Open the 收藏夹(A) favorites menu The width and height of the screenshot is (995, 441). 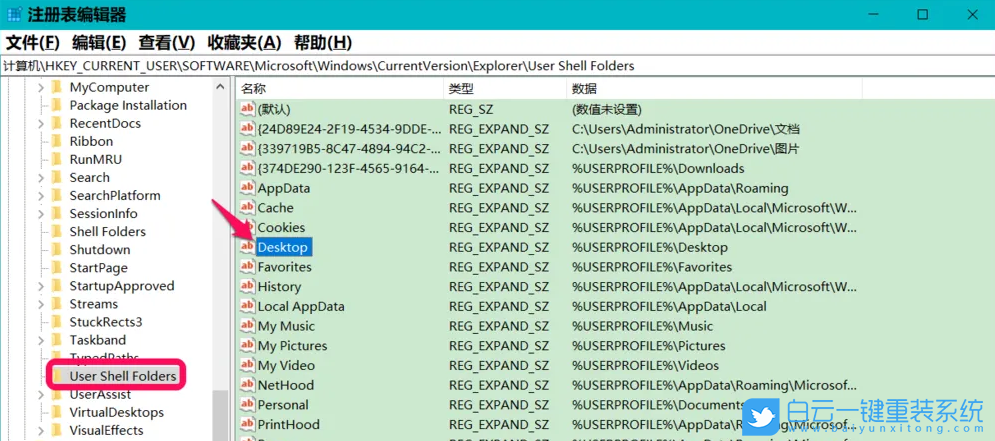tap(244, 42)
